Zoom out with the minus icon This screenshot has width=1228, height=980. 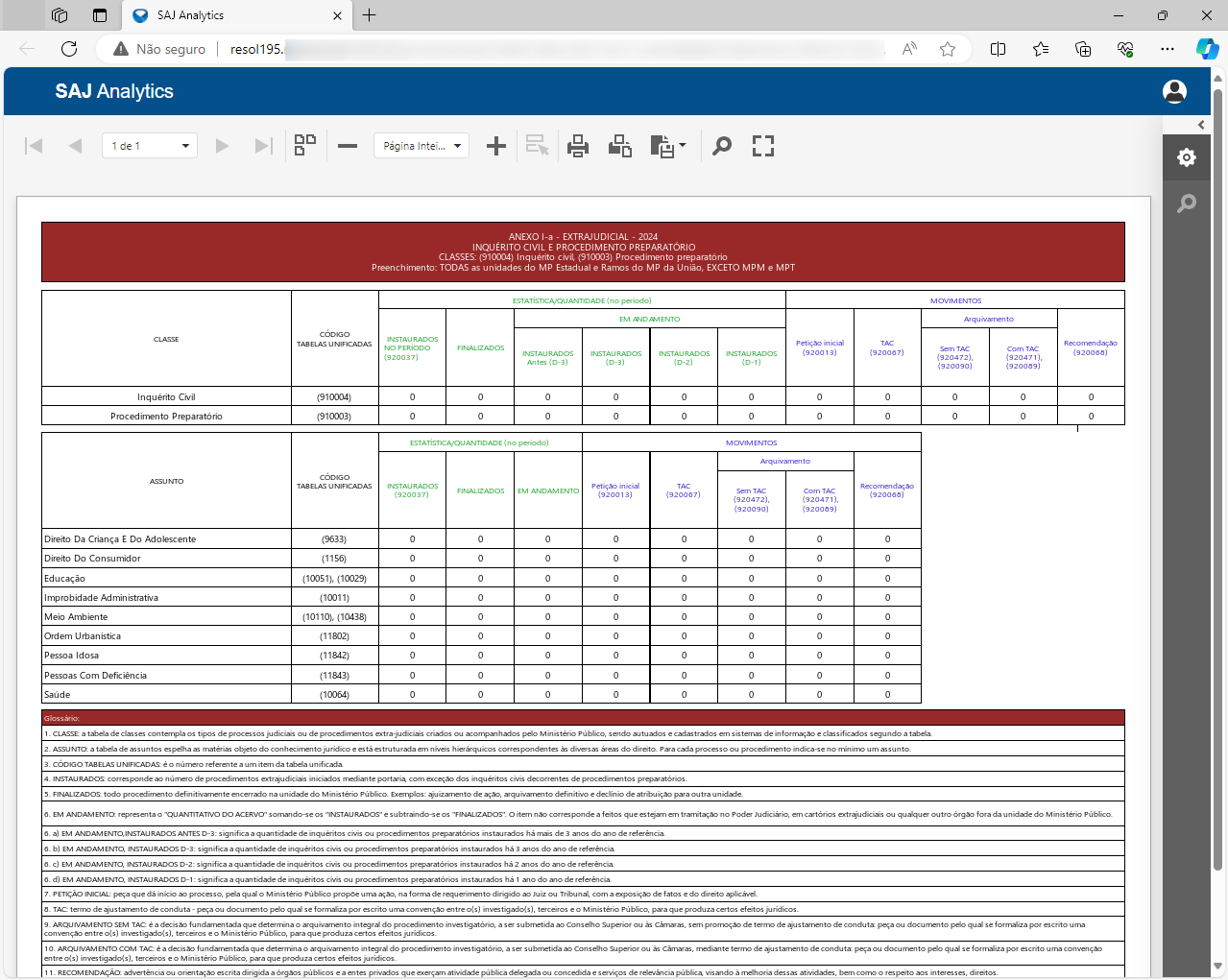point(348,146)
